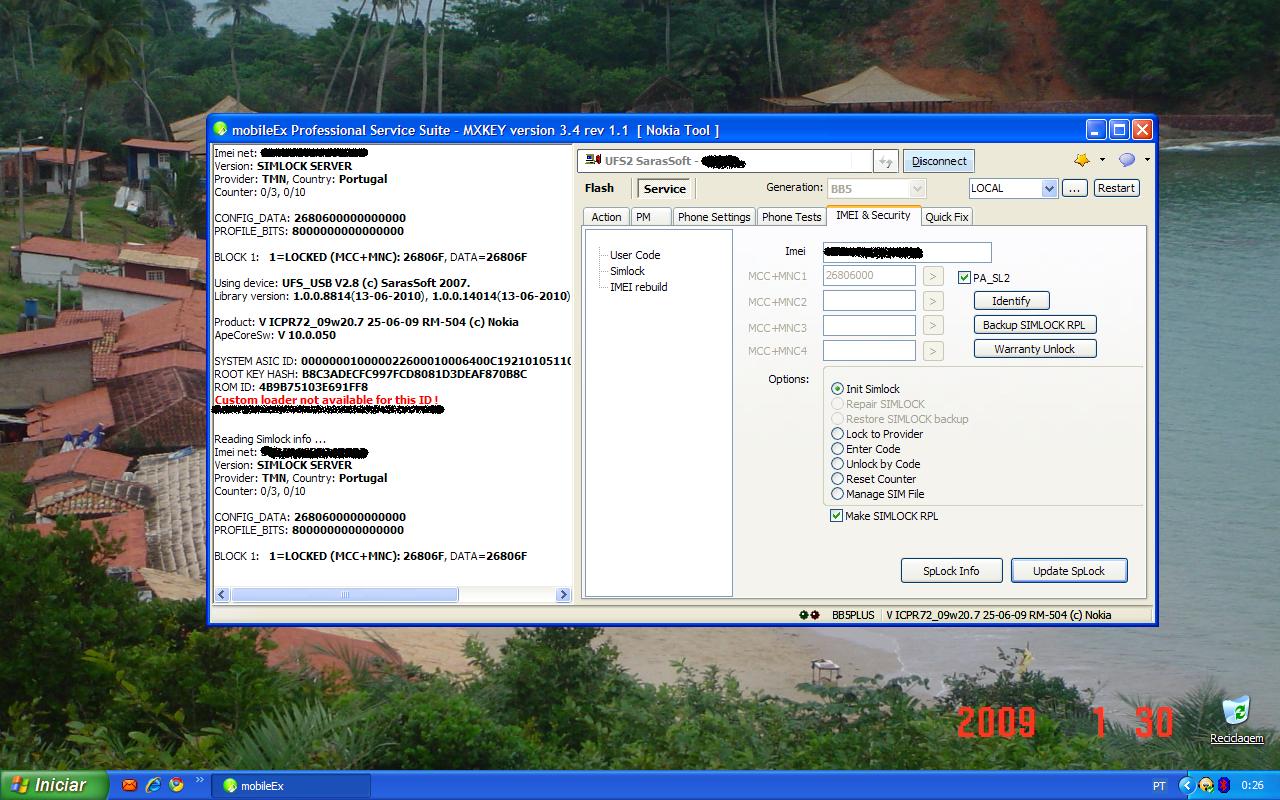Screen dimensions: 1280x800
Task: Click the MCC+MNC3 arrow button
Action: (932, 326)
